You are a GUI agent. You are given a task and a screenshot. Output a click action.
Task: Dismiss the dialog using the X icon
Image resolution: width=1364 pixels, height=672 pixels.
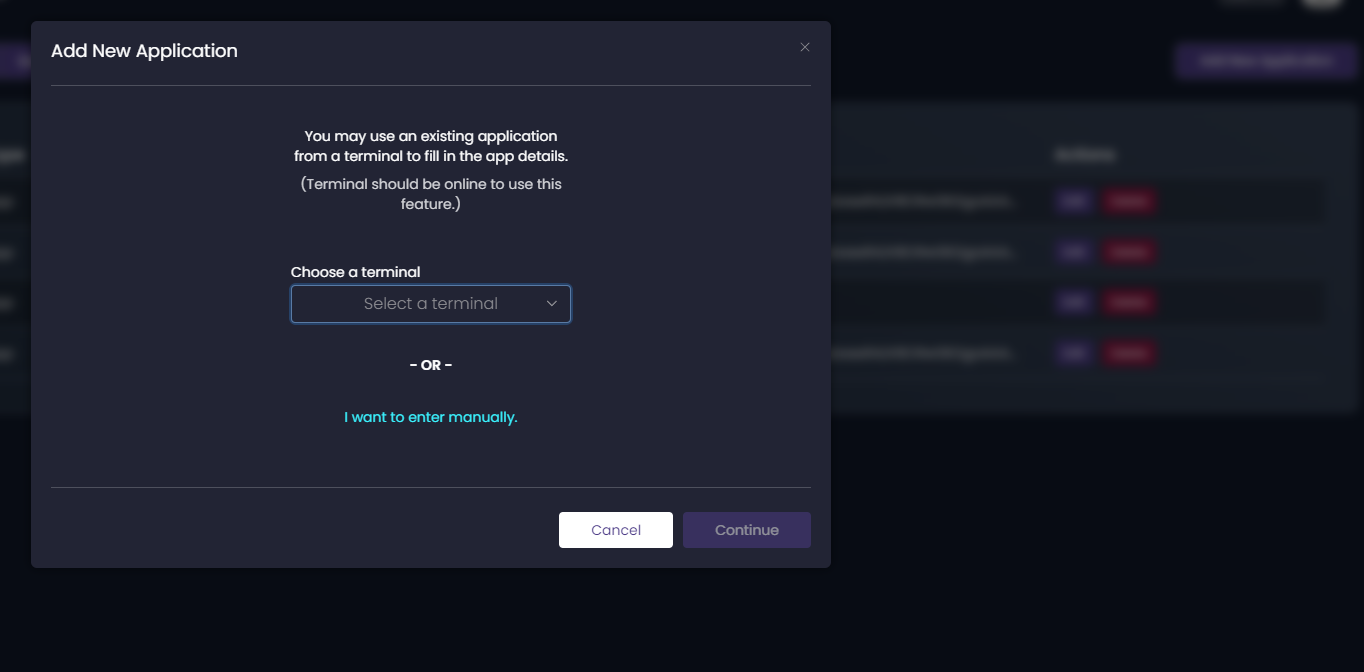(x=805, y=47)
